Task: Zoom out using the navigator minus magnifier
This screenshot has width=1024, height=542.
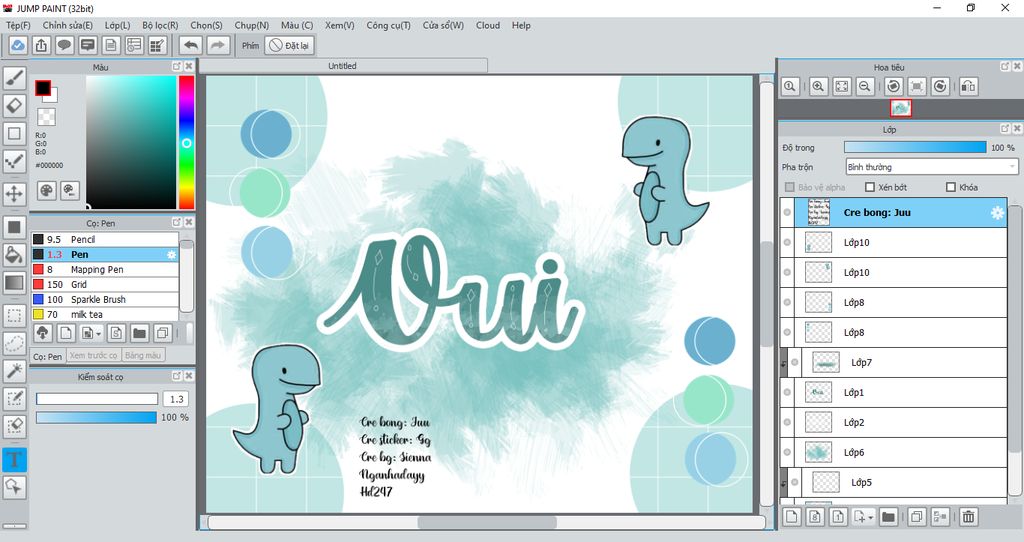Action: [865, 86]
